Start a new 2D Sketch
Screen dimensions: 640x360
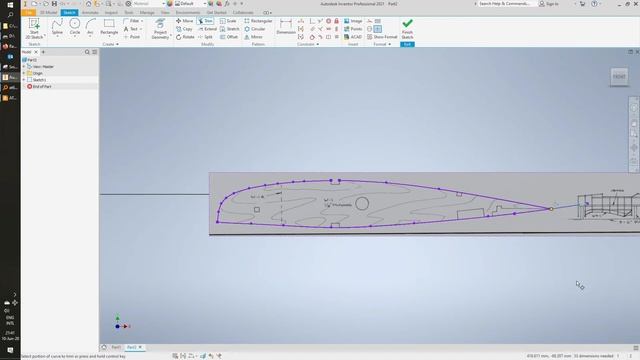click(x=34, y=28)
